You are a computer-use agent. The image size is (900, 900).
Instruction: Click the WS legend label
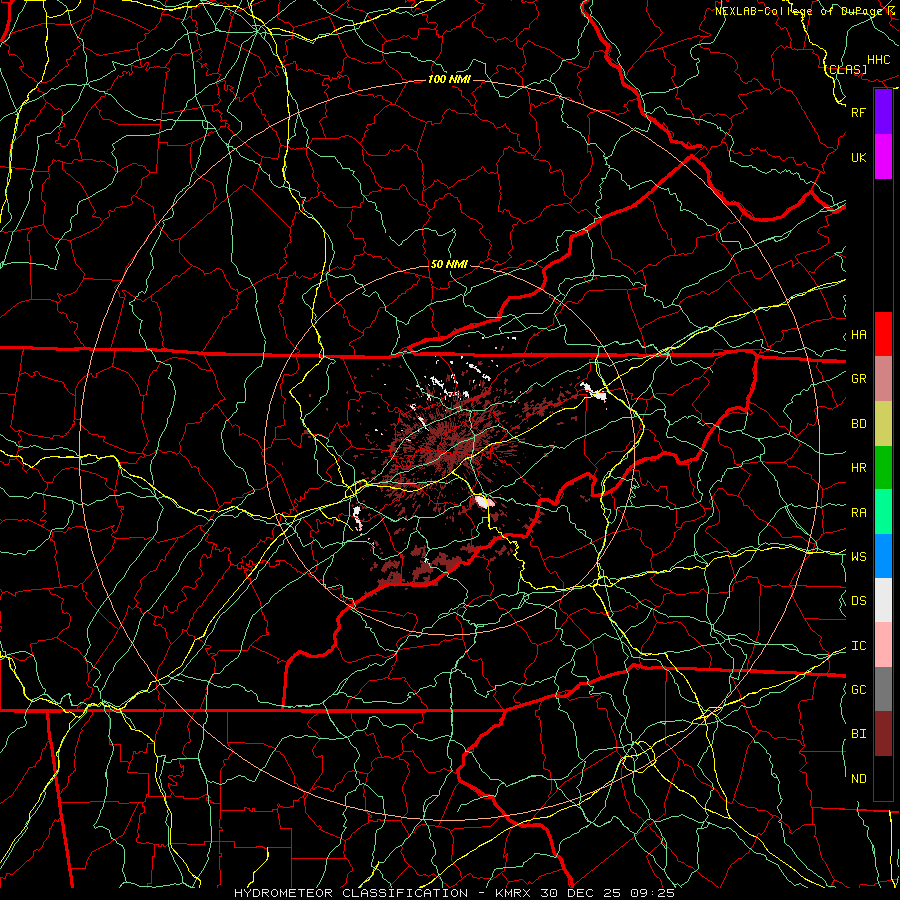(859, 557)
